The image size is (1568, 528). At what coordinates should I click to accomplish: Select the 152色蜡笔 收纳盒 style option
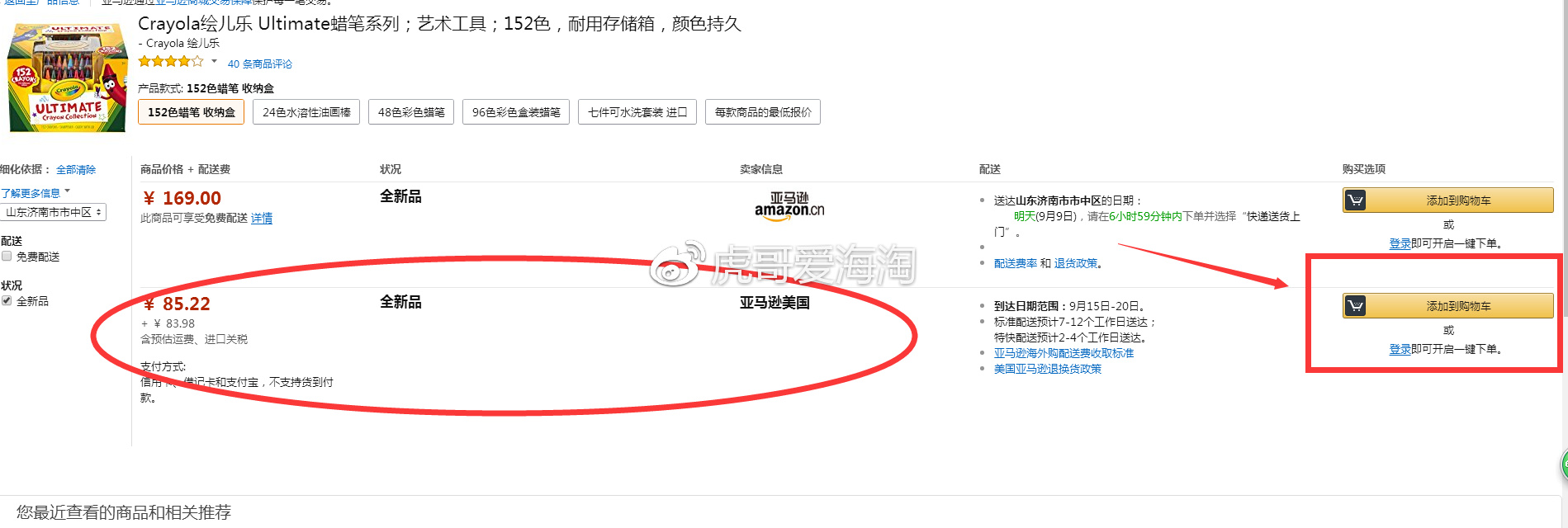[x=191, y=112]
